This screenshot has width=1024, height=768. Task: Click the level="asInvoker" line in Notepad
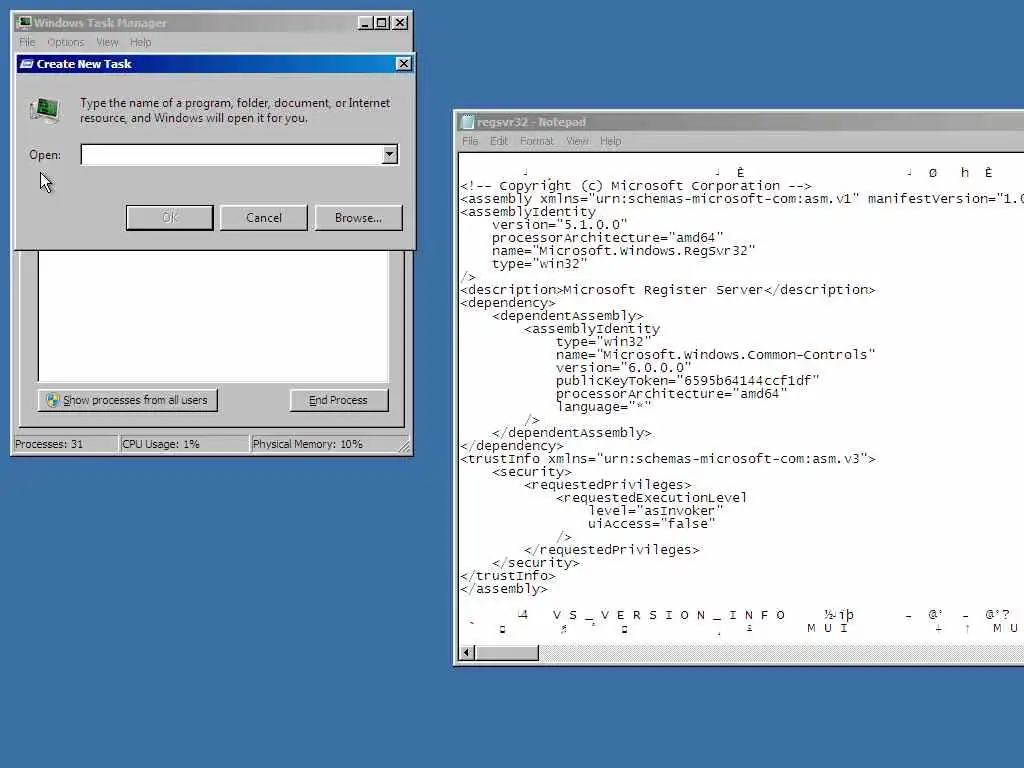655,511
